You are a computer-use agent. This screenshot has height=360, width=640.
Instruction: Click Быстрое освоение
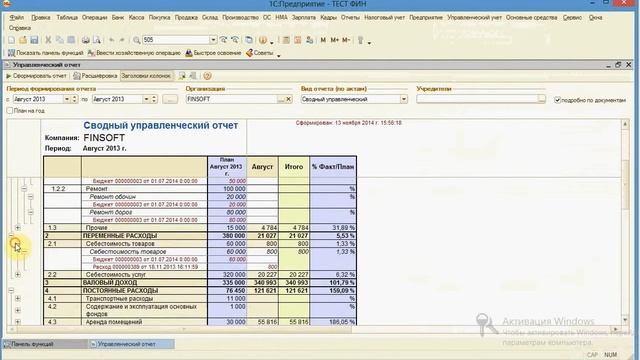click(213, 53)
